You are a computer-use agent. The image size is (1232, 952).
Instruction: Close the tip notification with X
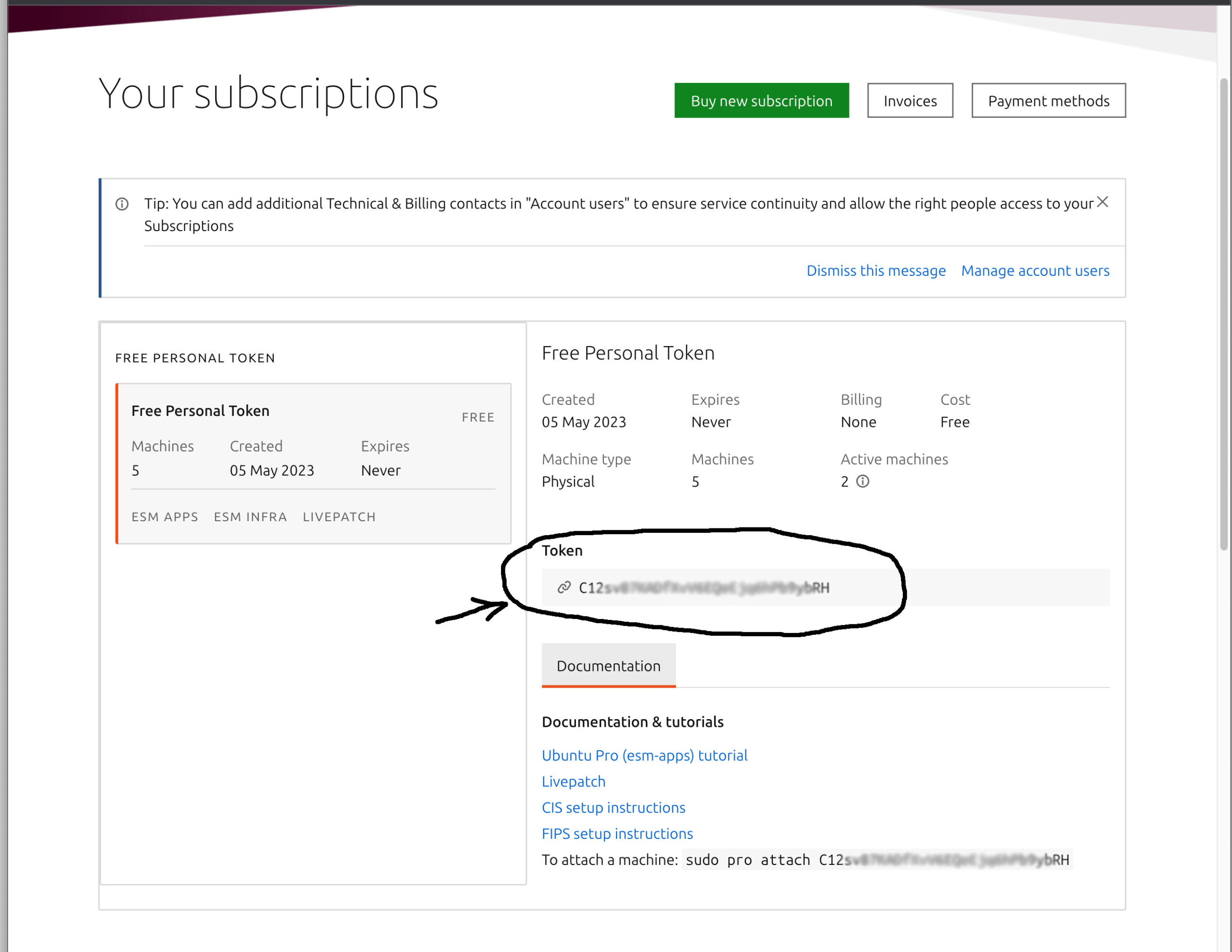(x=1102, y=202)
